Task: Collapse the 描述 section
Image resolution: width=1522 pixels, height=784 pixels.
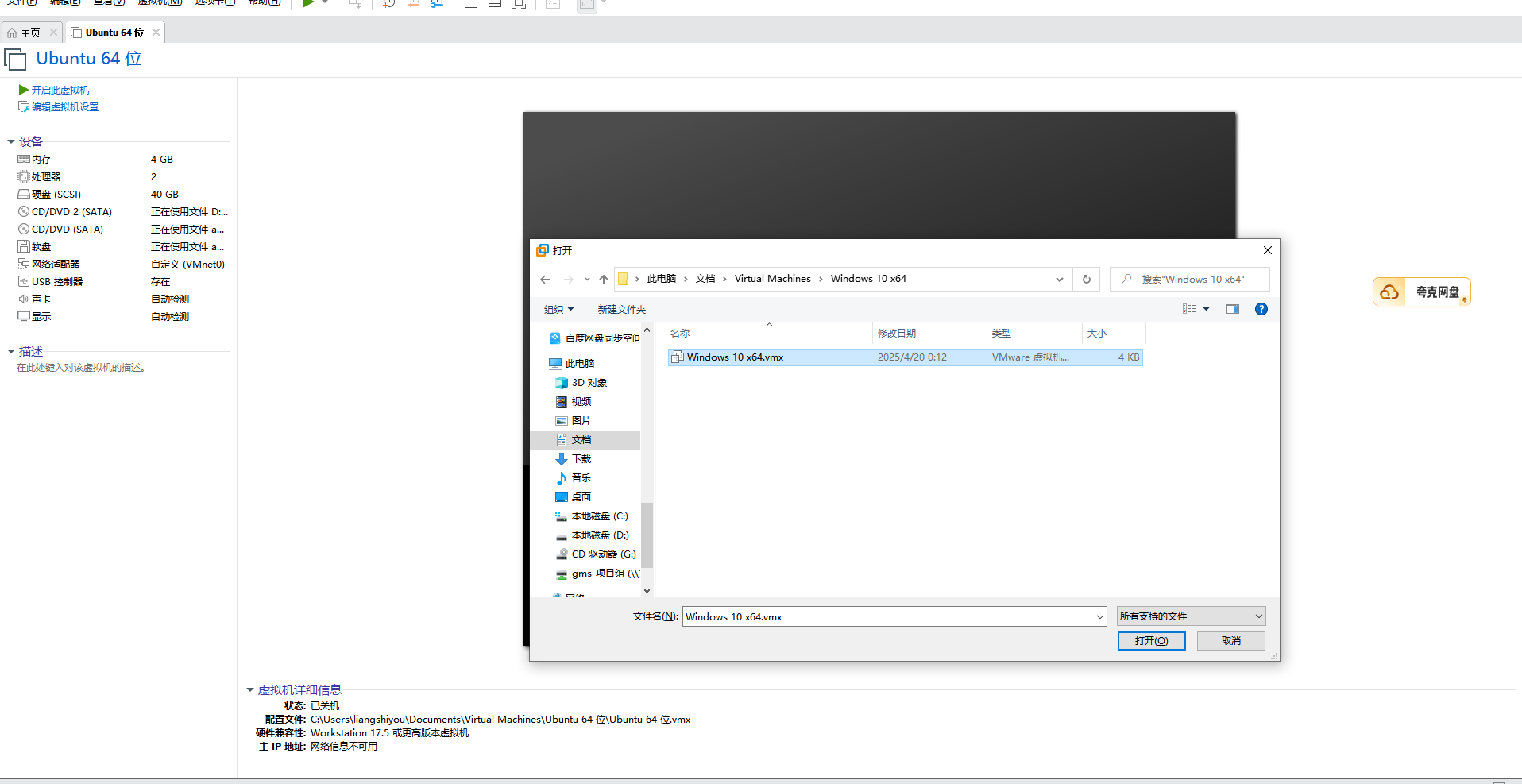Action: coord(11,352)
